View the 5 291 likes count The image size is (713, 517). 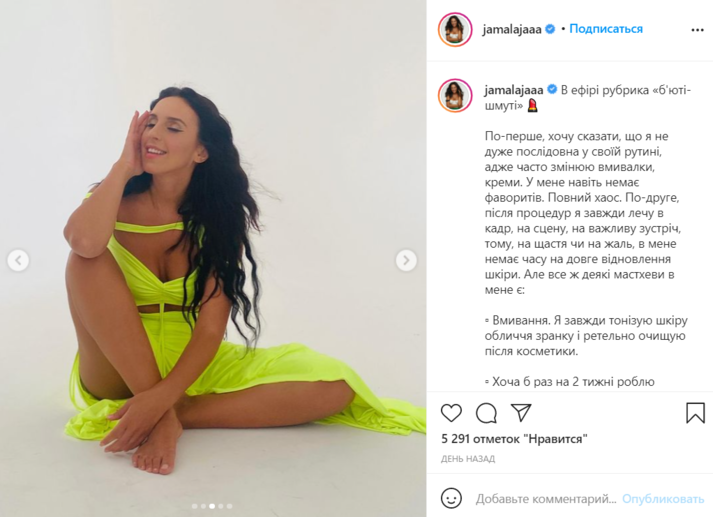coord(514,439)
